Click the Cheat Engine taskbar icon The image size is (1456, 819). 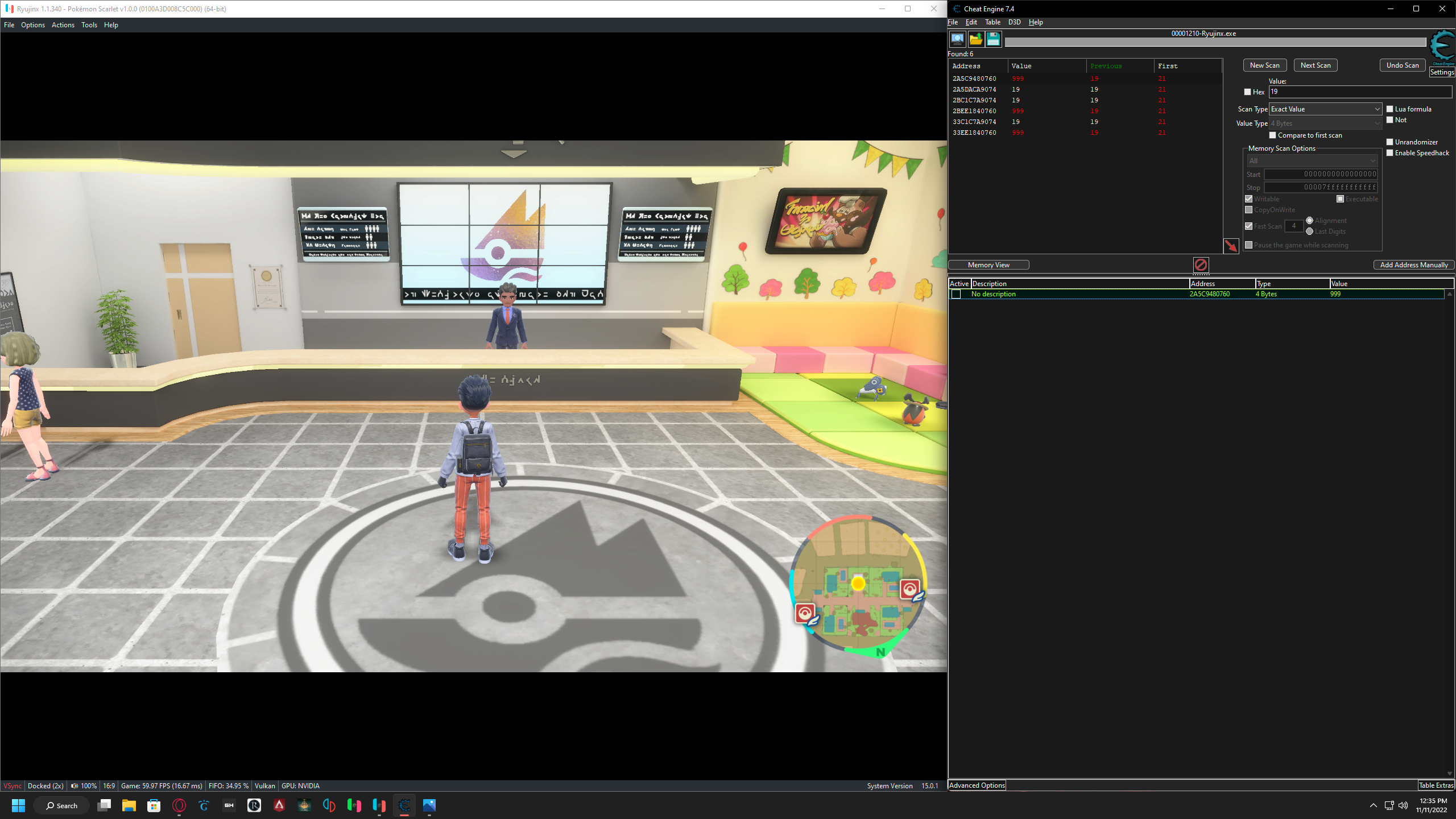[404, 805]
